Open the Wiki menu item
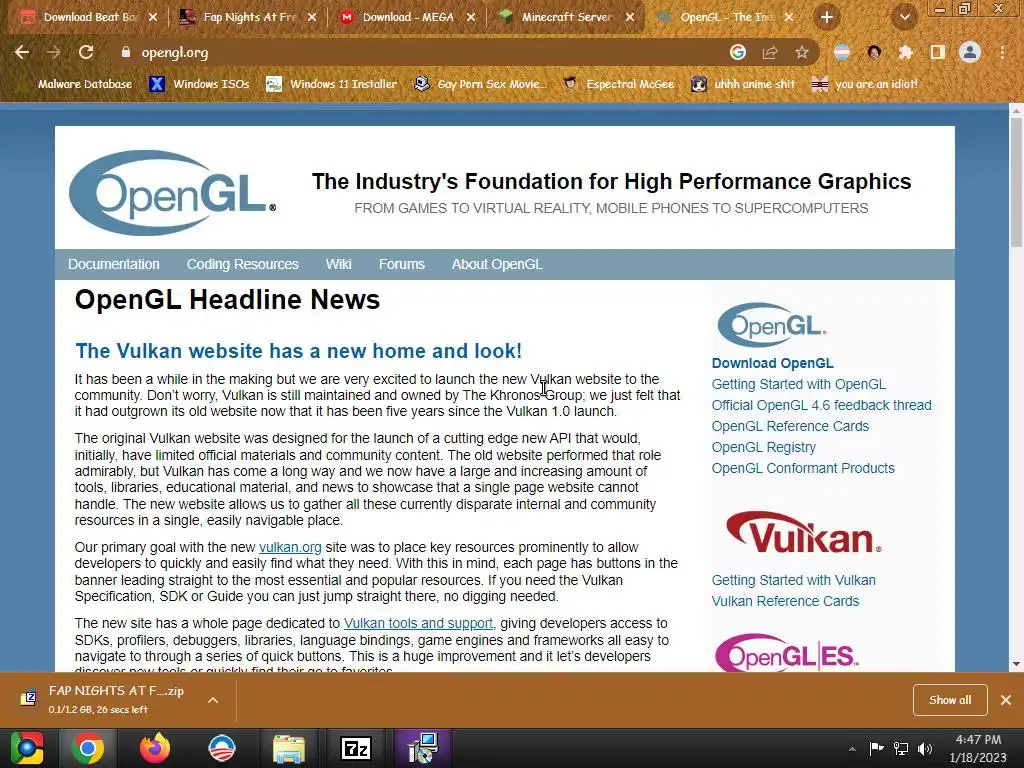The height and width of the screenshot is (768, 1024). (x=338, y=264)
